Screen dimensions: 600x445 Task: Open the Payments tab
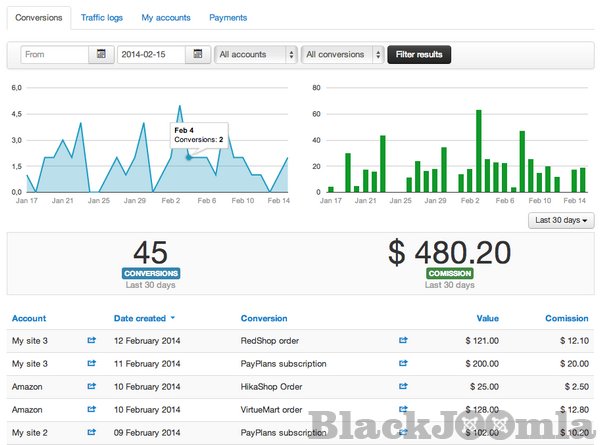(228, 18)
